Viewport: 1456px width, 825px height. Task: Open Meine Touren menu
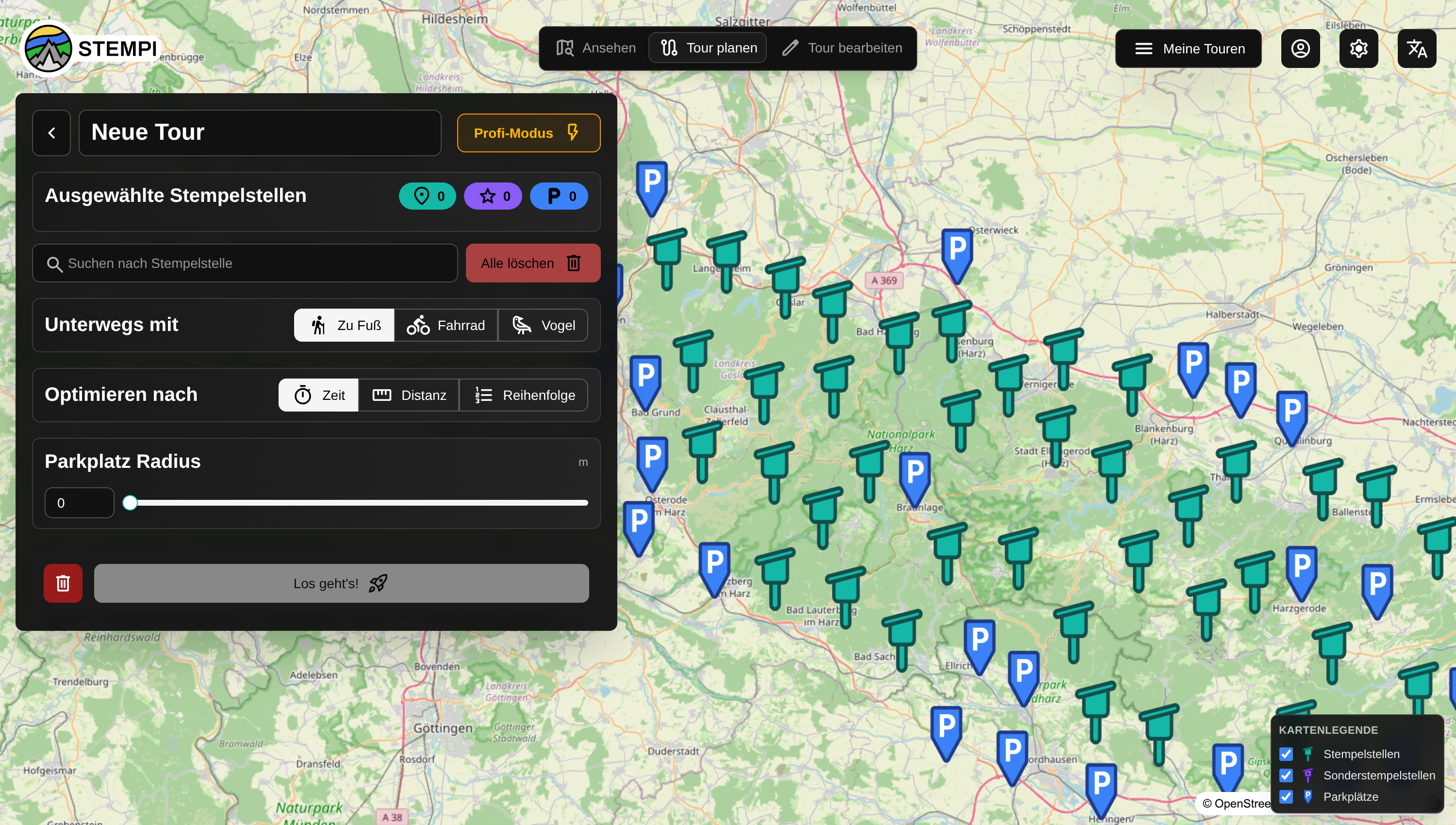1188,49
